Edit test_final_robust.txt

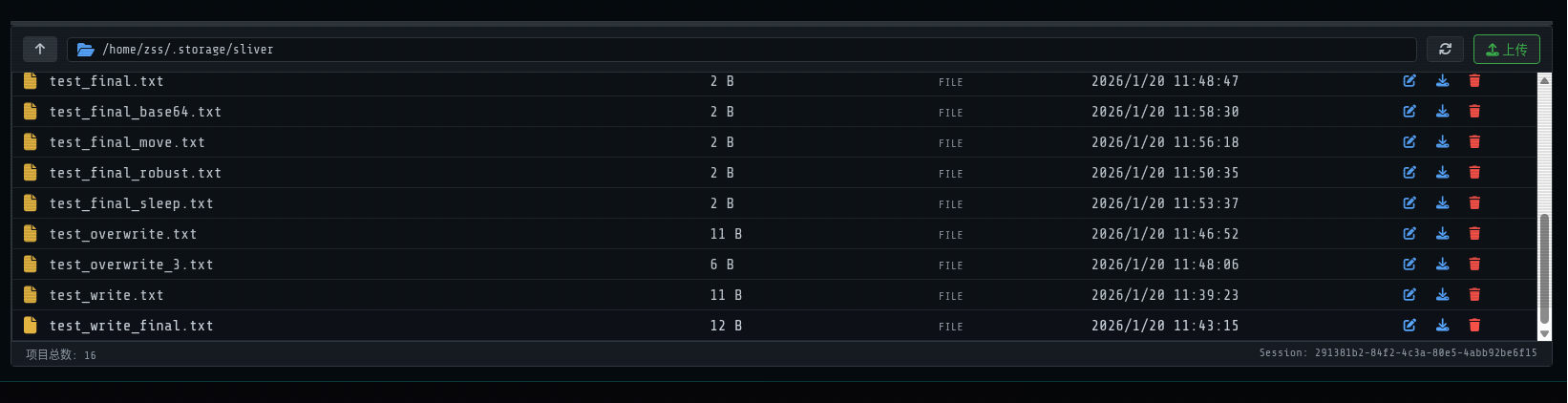1409,173
